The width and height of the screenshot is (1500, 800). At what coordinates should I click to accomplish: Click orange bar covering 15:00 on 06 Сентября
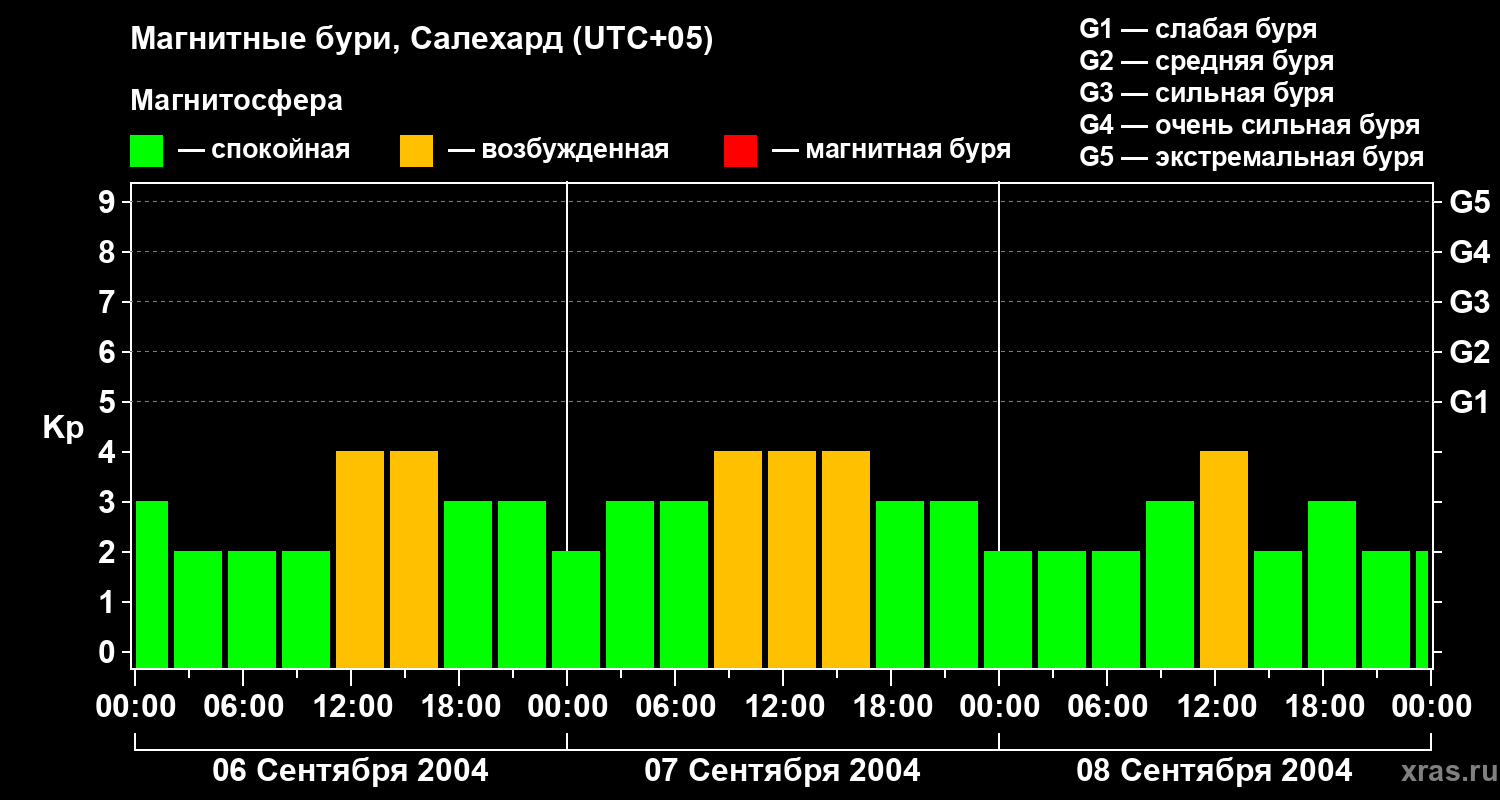pyautogui.click(x=414, y=559)
